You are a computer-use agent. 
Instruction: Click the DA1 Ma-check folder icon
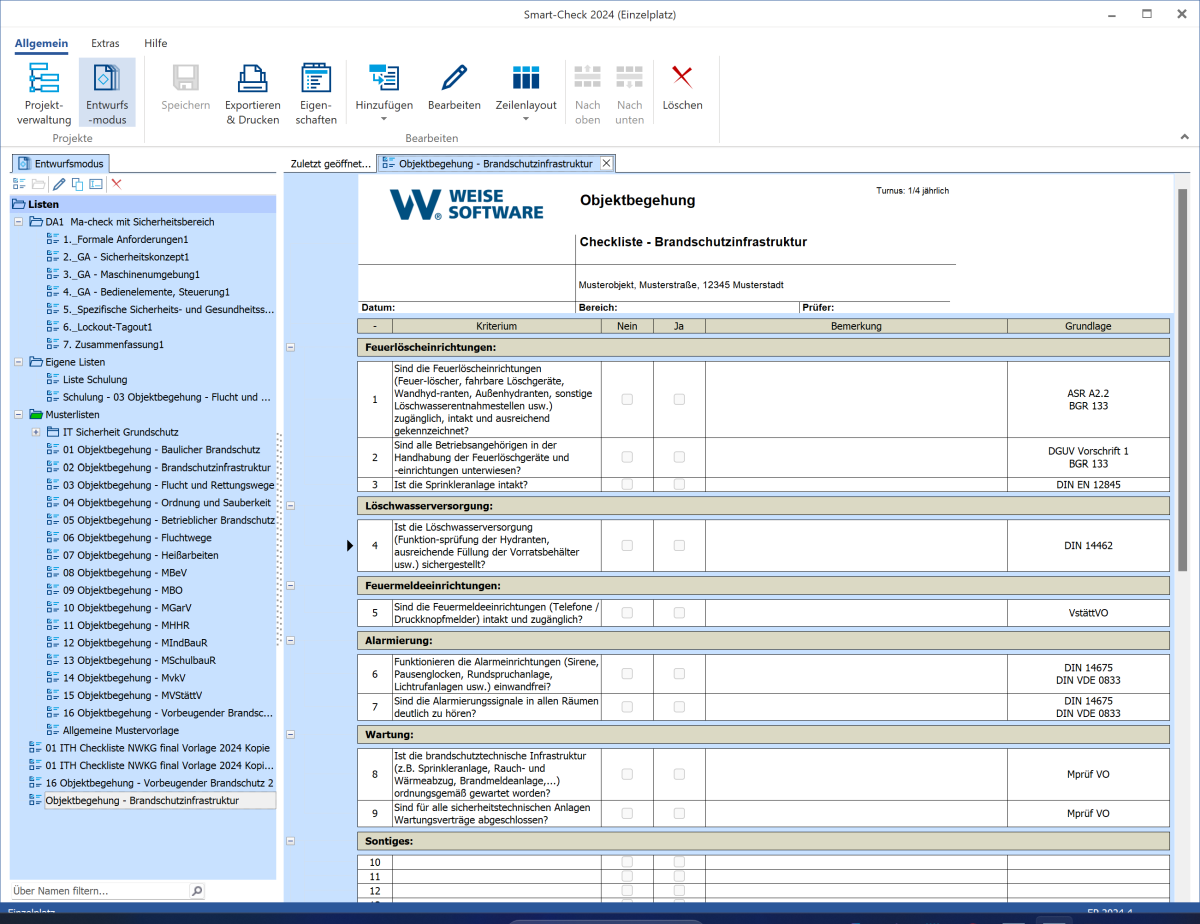pyautogui.click(x=37, y=222)
